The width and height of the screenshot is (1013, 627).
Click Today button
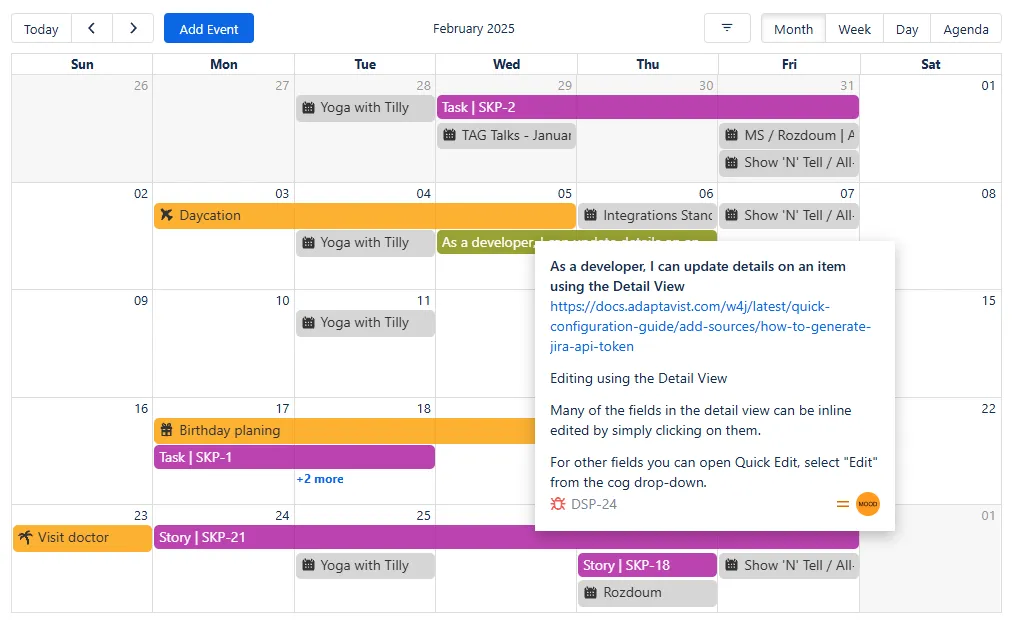41,28
